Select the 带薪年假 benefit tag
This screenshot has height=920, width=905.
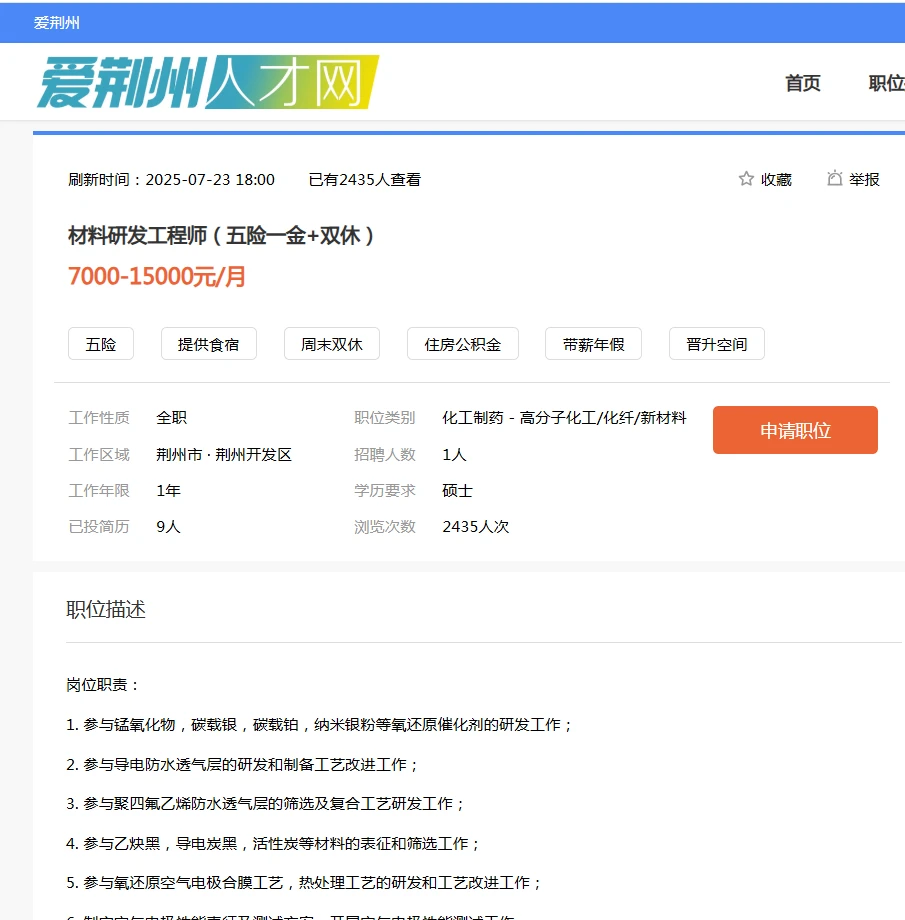592,343
